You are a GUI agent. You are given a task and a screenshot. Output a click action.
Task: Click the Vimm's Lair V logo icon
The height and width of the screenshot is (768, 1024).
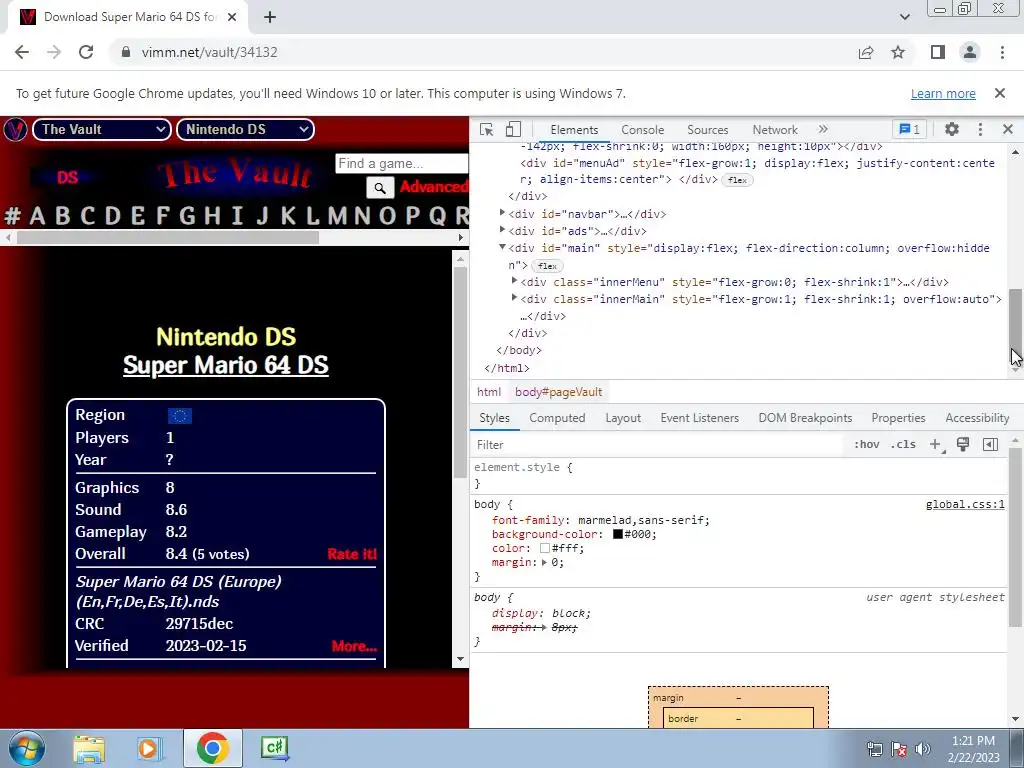15,129
